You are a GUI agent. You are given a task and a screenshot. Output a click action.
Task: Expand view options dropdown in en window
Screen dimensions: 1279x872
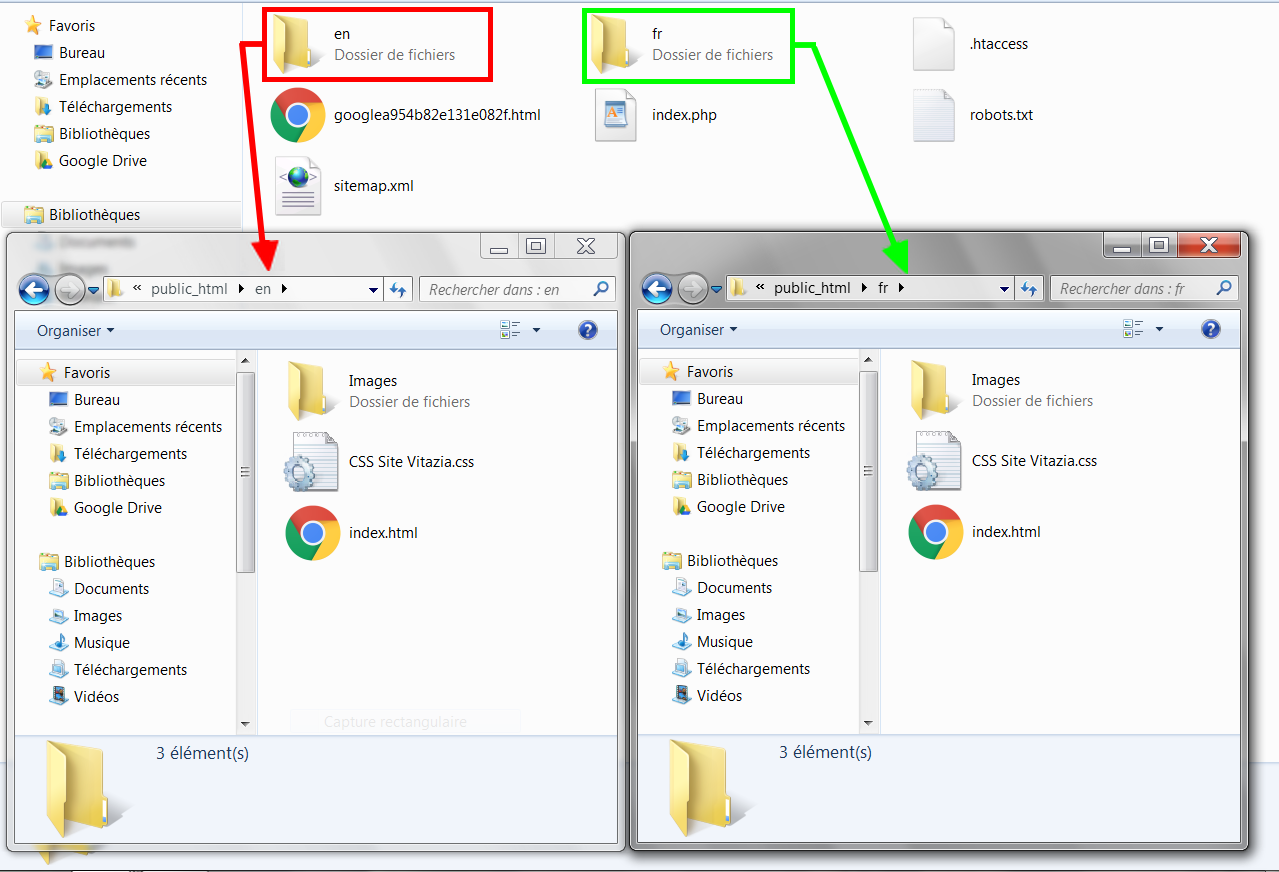click(536, 330)
